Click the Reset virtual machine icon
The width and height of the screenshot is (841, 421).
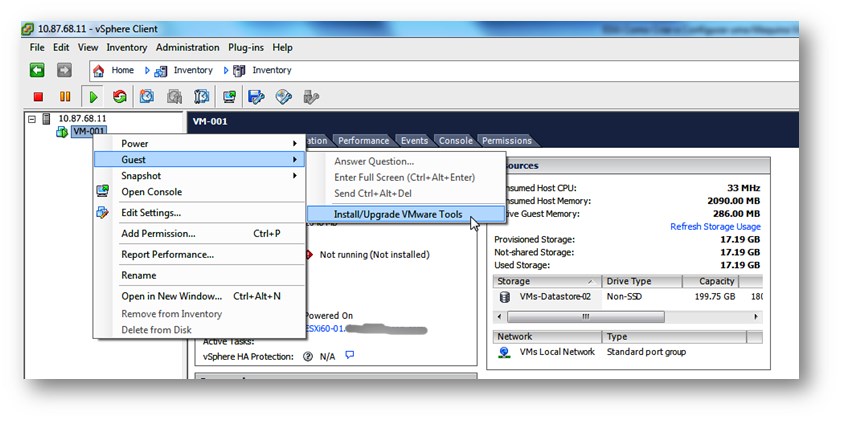point(120,97)
